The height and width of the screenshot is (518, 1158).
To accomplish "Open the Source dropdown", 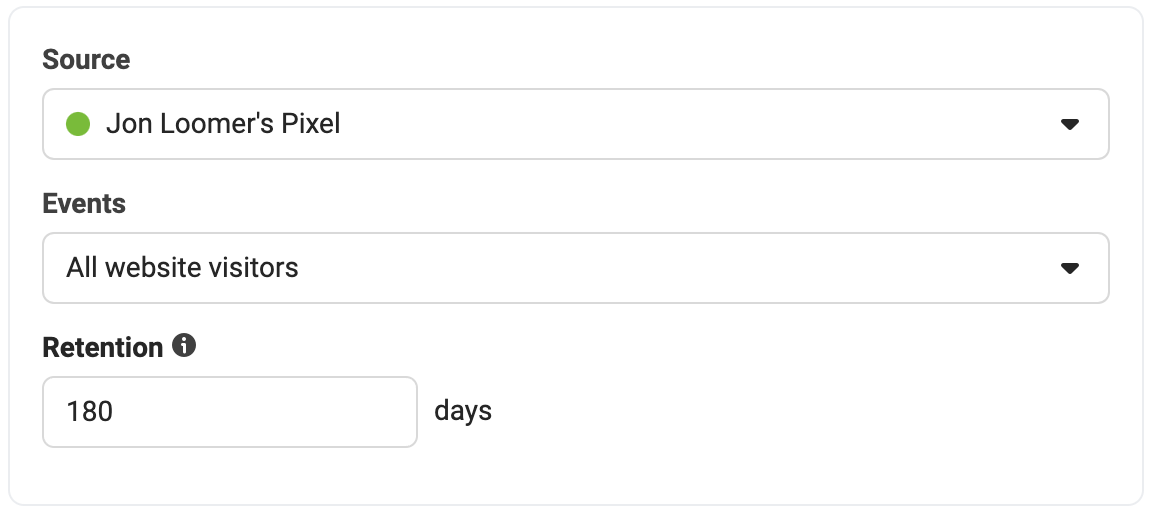I will pos(575,124).
